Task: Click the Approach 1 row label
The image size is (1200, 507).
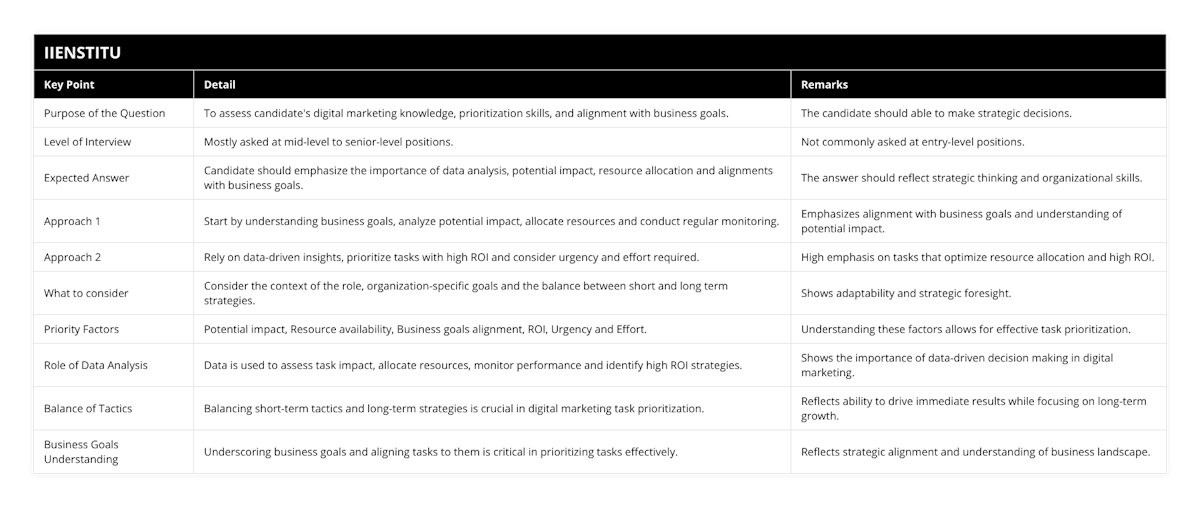Action: (x=72, y=221)
